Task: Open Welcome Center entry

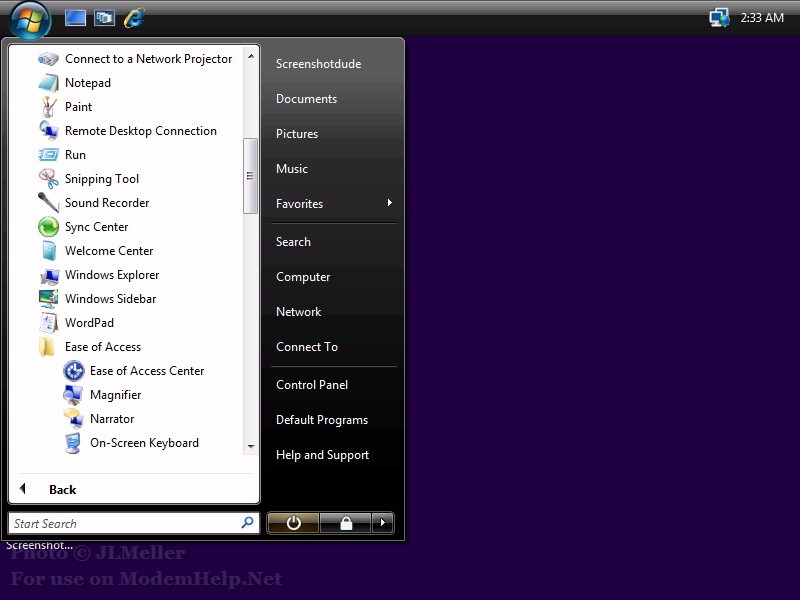Action: click(109, 251)
